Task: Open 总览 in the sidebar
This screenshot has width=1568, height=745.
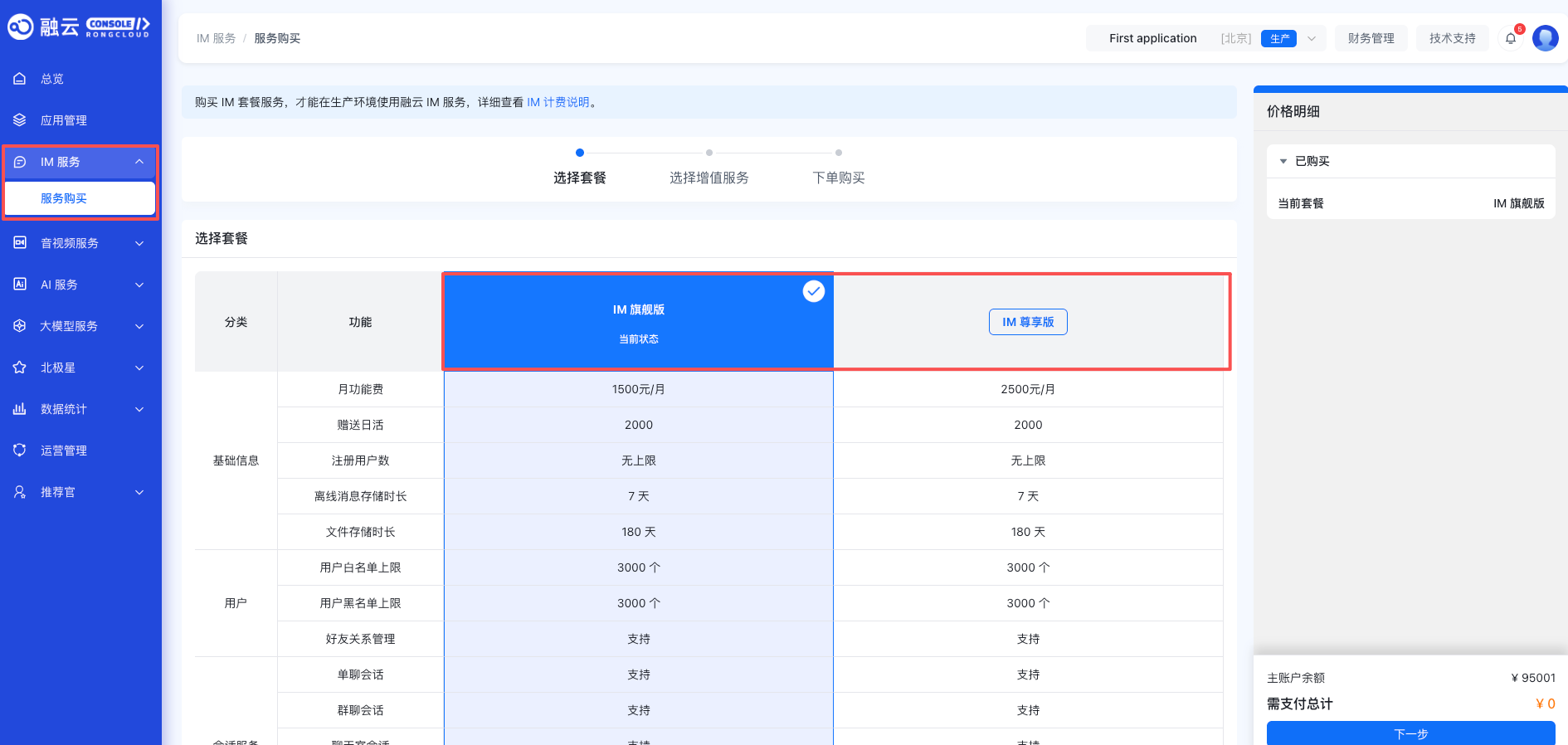Action: click(80, 79)
